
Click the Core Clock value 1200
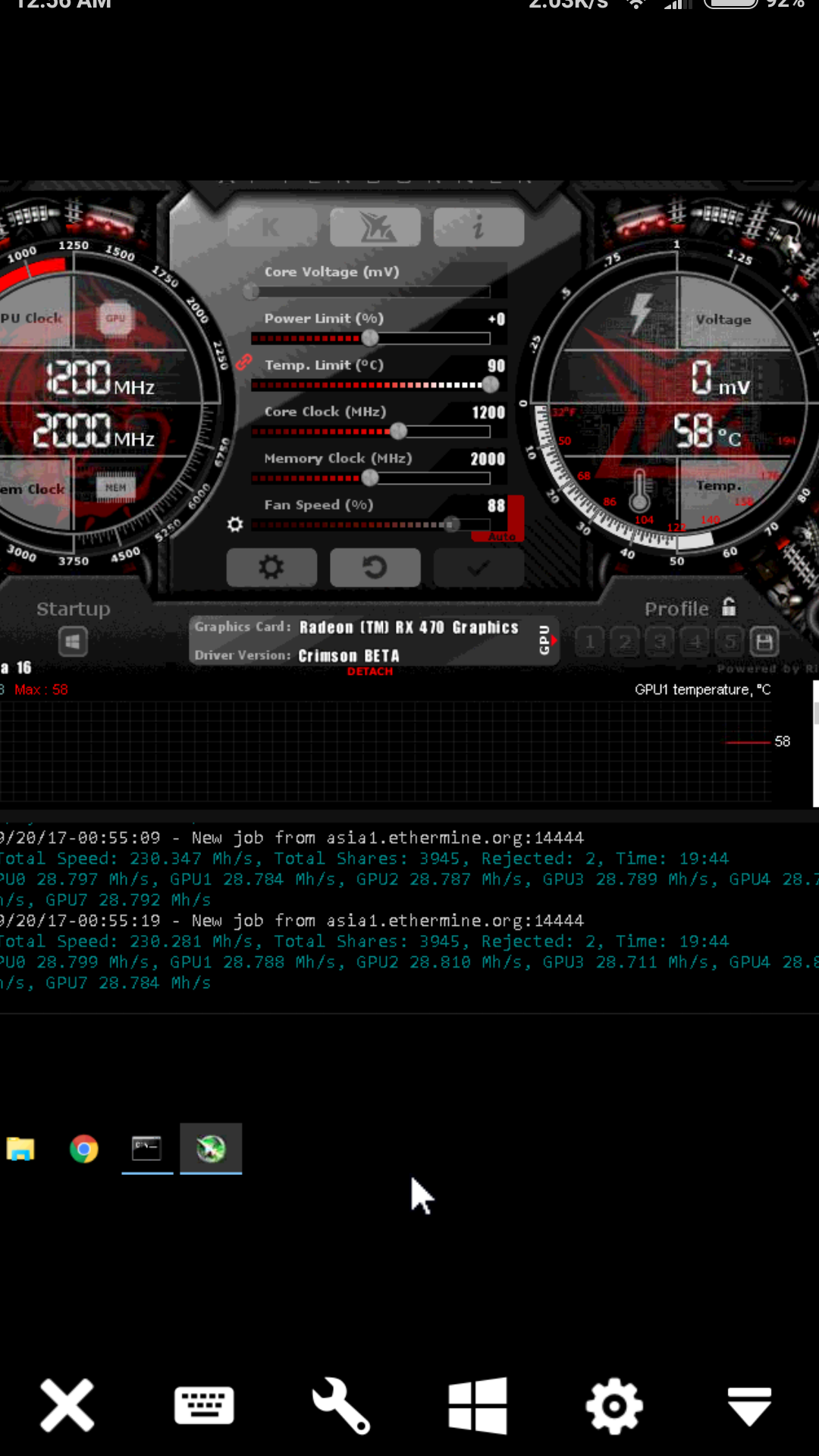pyautogui.click(x=488, y=412)
